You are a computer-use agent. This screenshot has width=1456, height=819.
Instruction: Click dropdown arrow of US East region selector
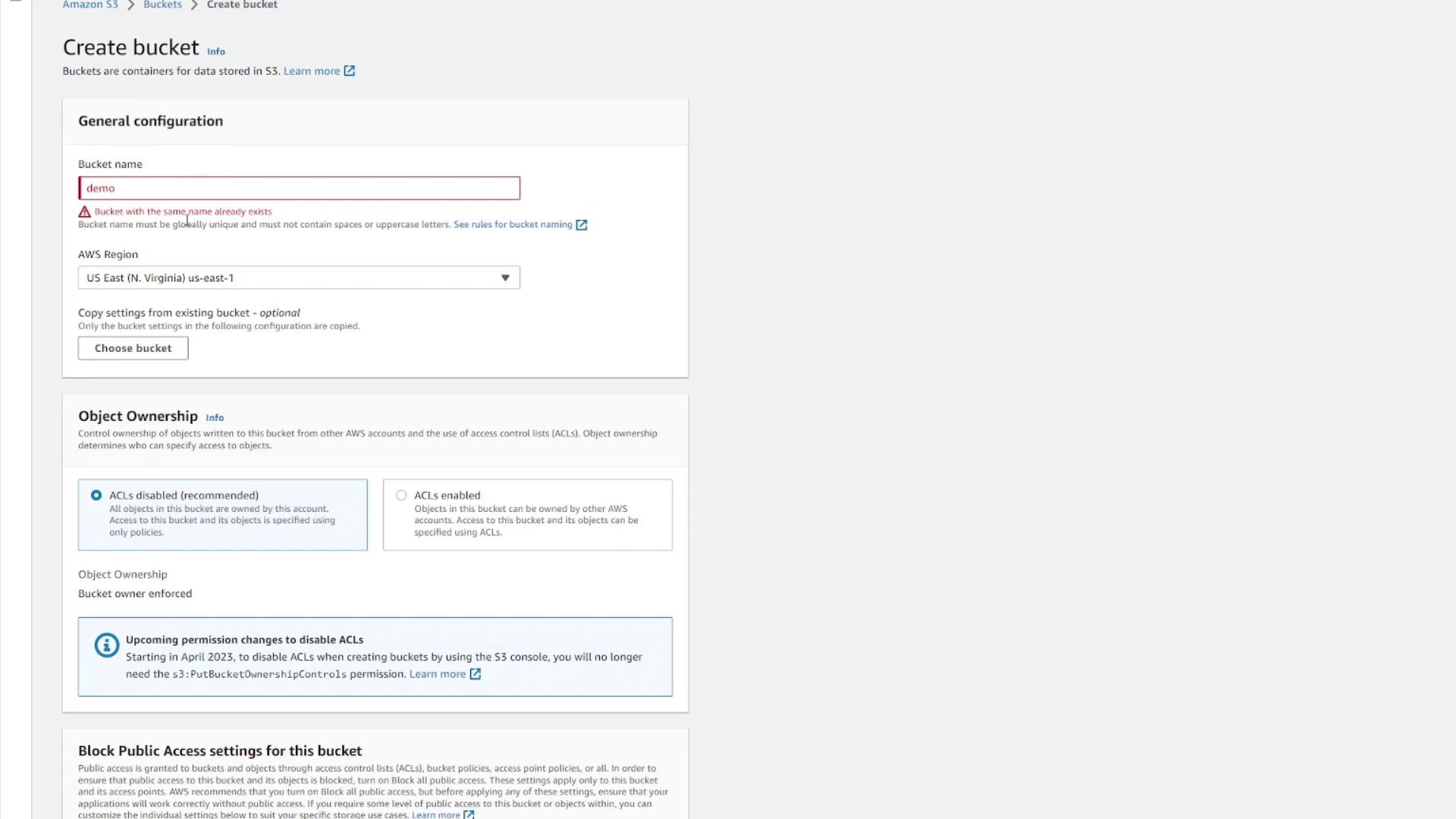click(505, 278)
